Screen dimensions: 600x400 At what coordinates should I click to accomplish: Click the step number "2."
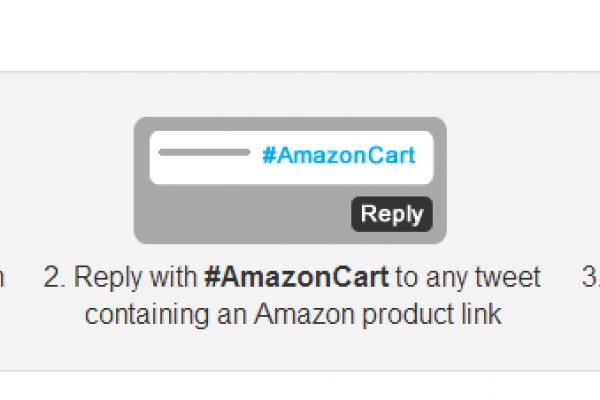point(55,277)
